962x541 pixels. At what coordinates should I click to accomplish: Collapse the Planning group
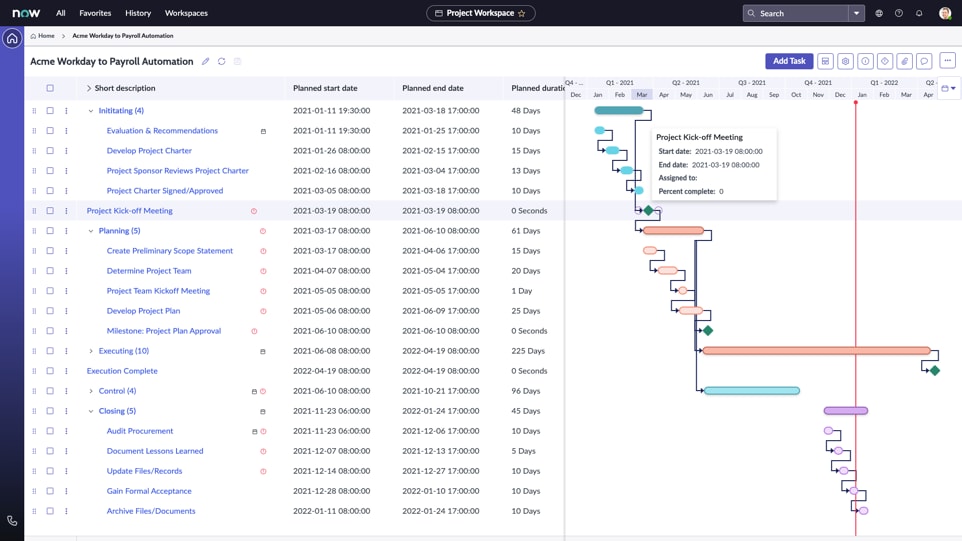click(91, 231)
